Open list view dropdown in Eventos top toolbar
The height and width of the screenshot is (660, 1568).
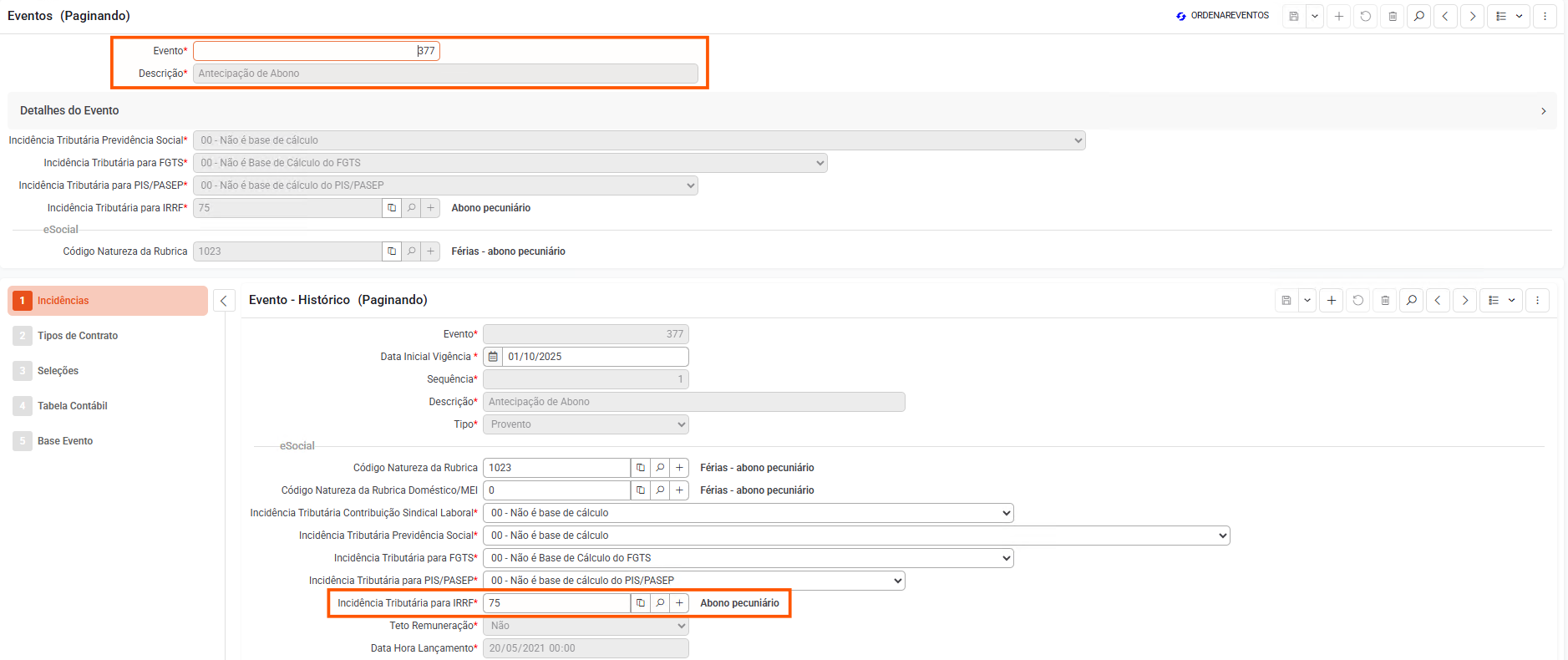[x=1509, y=16]
